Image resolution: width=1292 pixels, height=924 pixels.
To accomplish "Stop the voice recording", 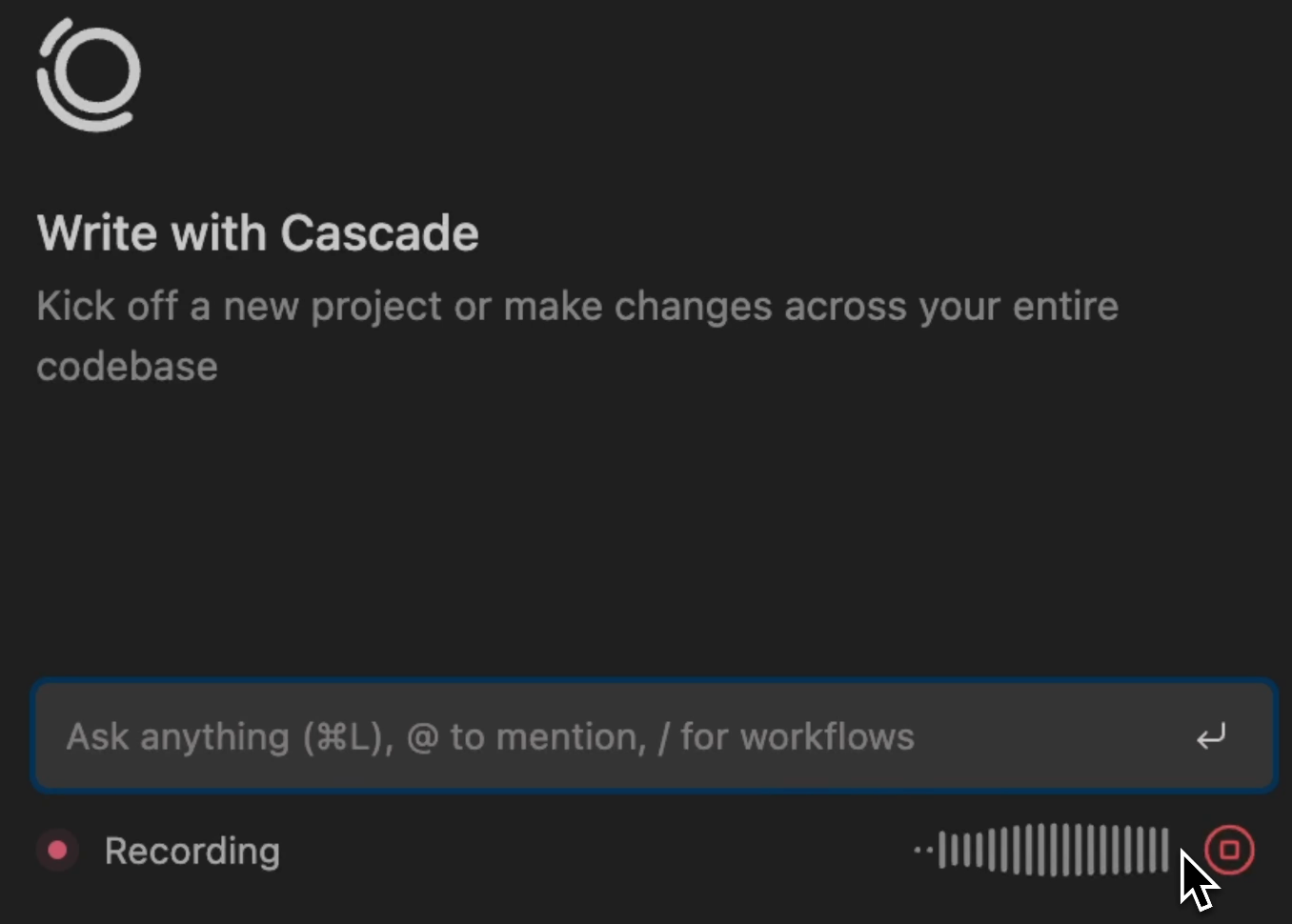I will 1229,850.
